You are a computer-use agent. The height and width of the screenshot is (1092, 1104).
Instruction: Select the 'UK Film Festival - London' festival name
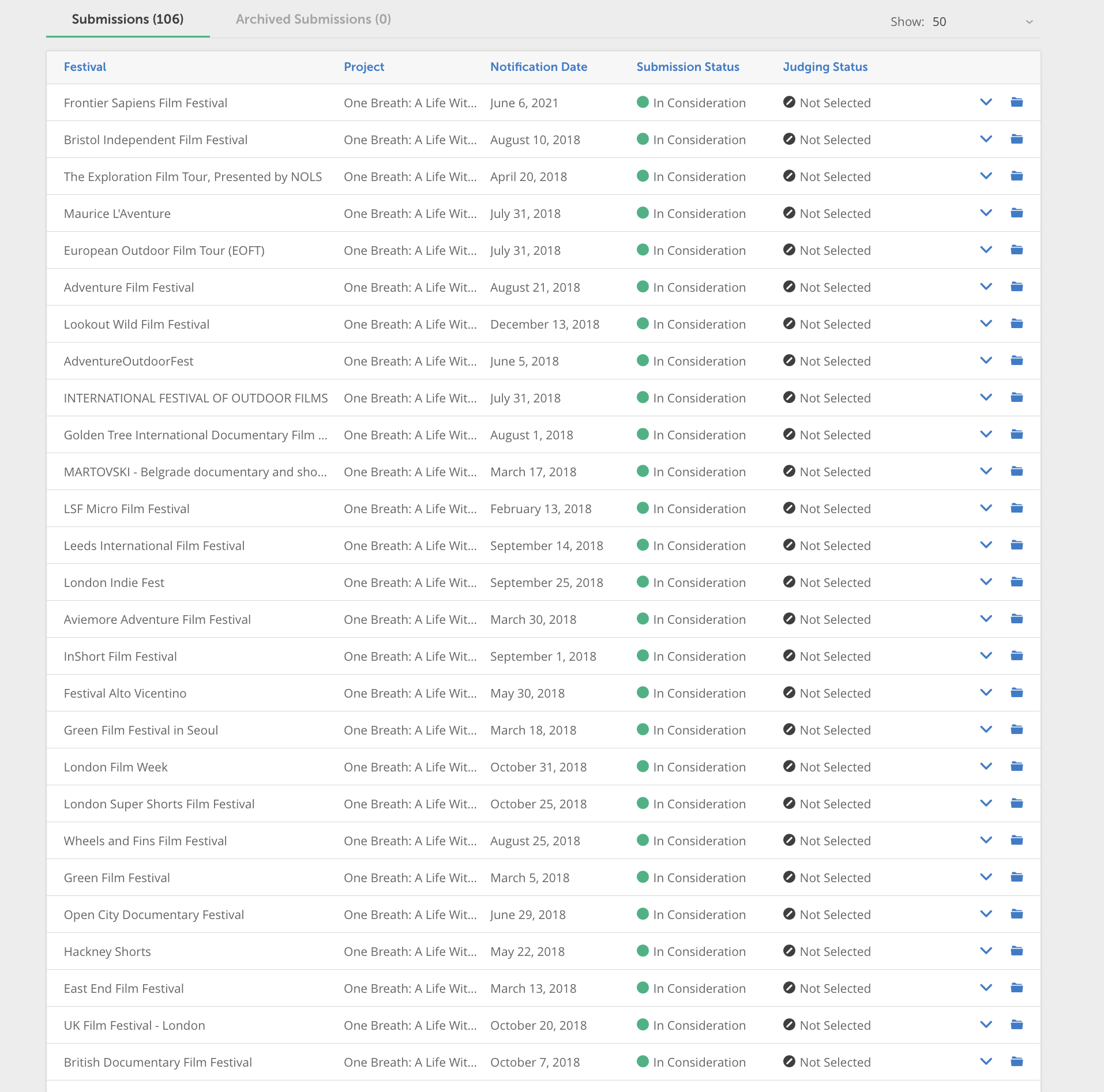click(x=134, y=1025)
